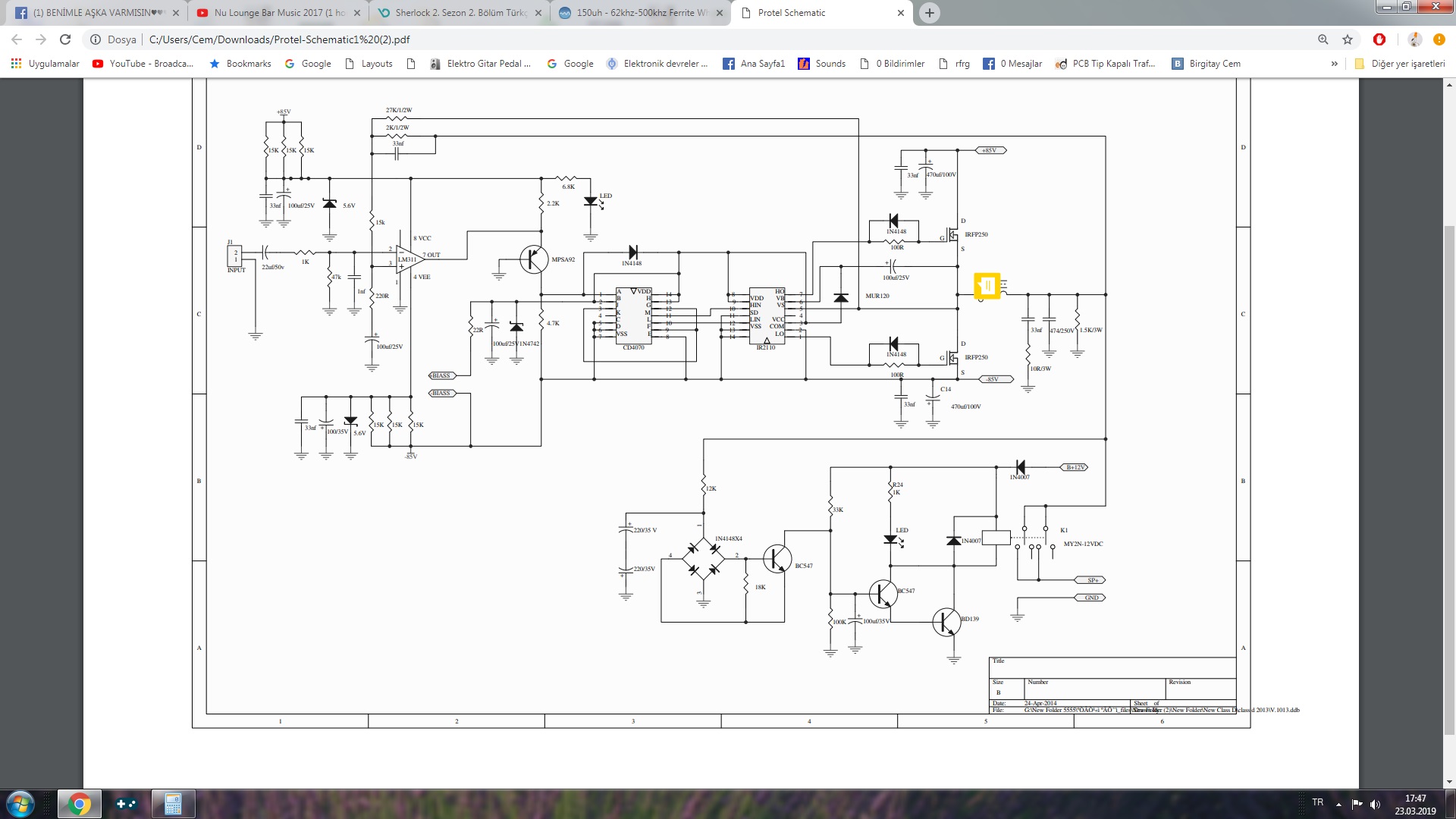Click the page scrollbar down arrow
Image resolution: width=1456 pixels, height=819 pixels.
1449,782
